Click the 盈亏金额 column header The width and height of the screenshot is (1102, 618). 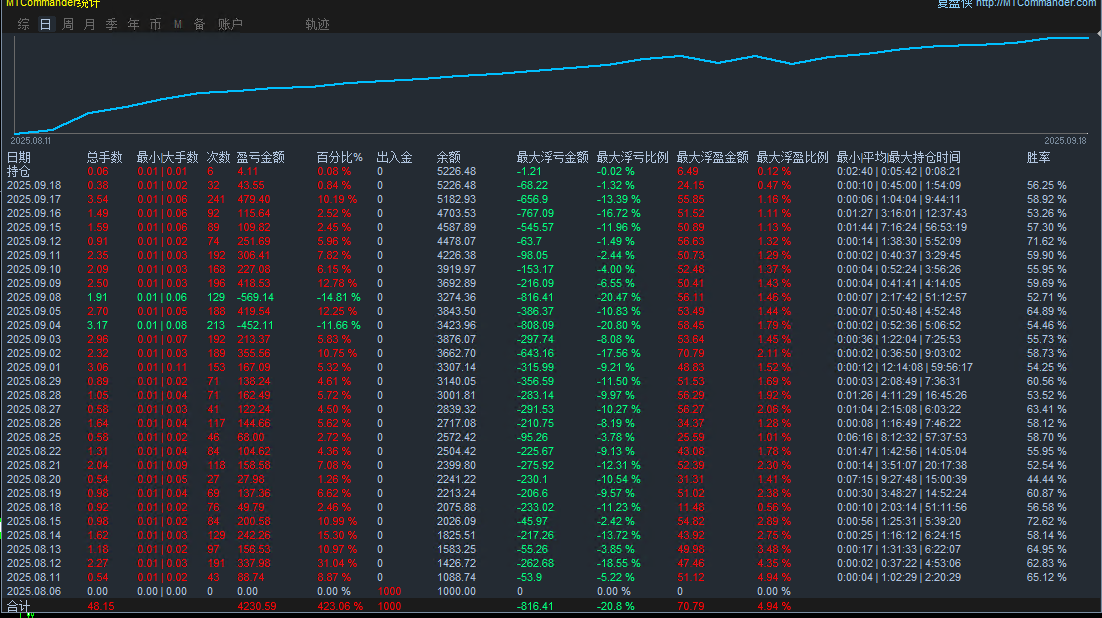click(x=260, y=157)
